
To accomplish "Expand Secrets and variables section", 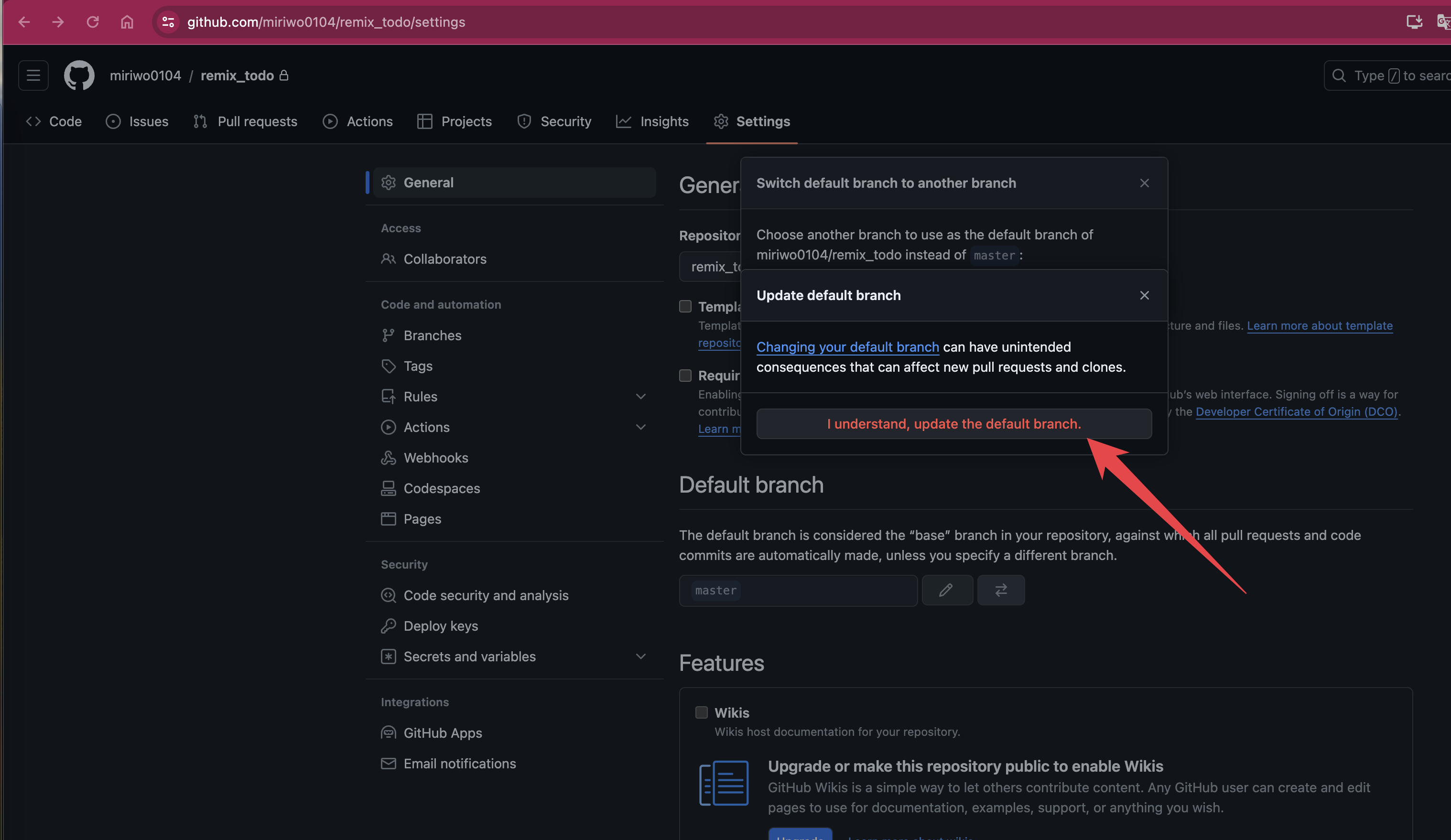I will 640,656.
